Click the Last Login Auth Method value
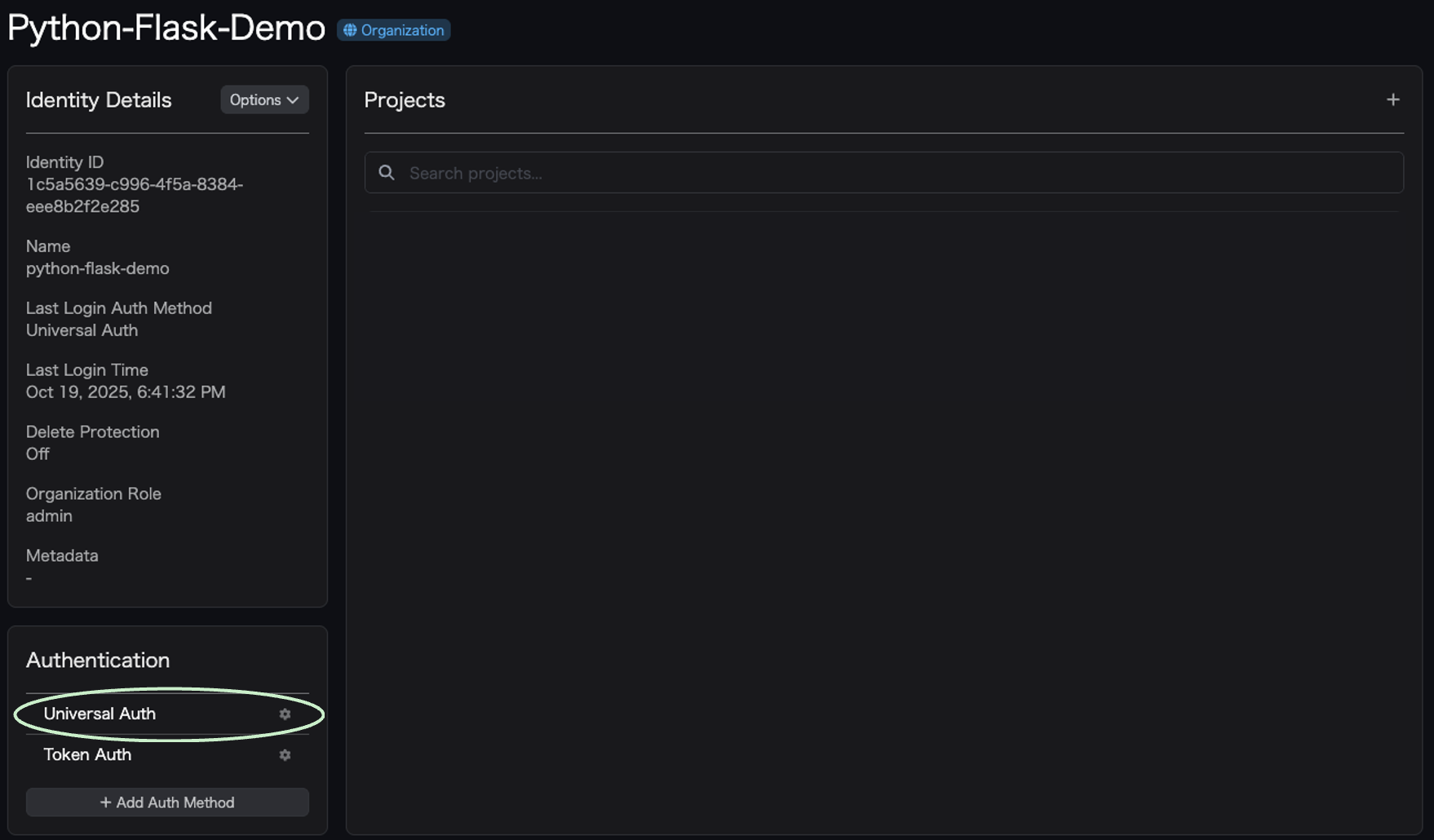Image resolution: width=1434 pixels, height=840 pixels. tap(82, 330)
